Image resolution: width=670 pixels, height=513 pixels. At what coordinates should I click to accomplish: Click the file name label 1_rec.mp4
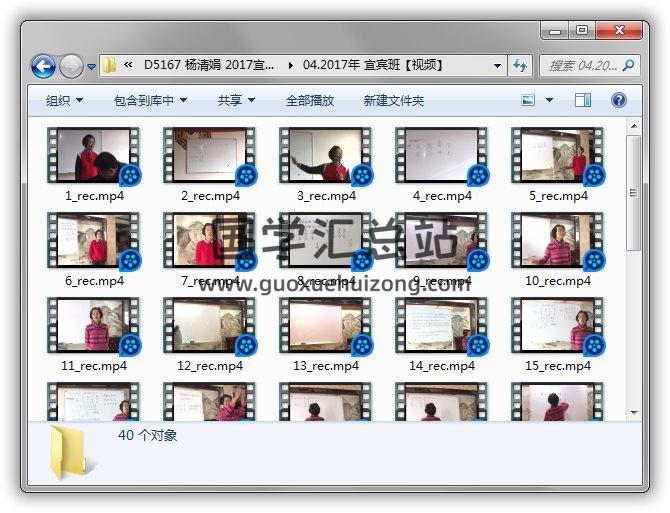[x=94, y=196]
